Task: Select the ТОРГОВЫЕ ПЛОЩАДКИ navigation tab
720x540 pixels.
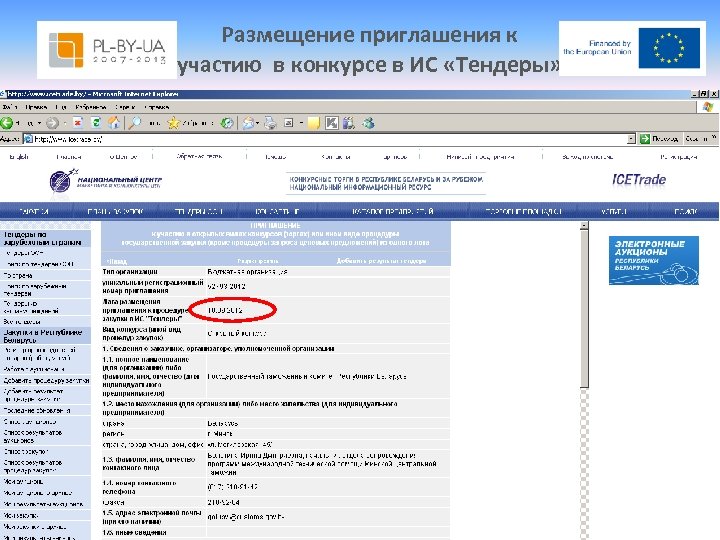Action: click(523, 211)
